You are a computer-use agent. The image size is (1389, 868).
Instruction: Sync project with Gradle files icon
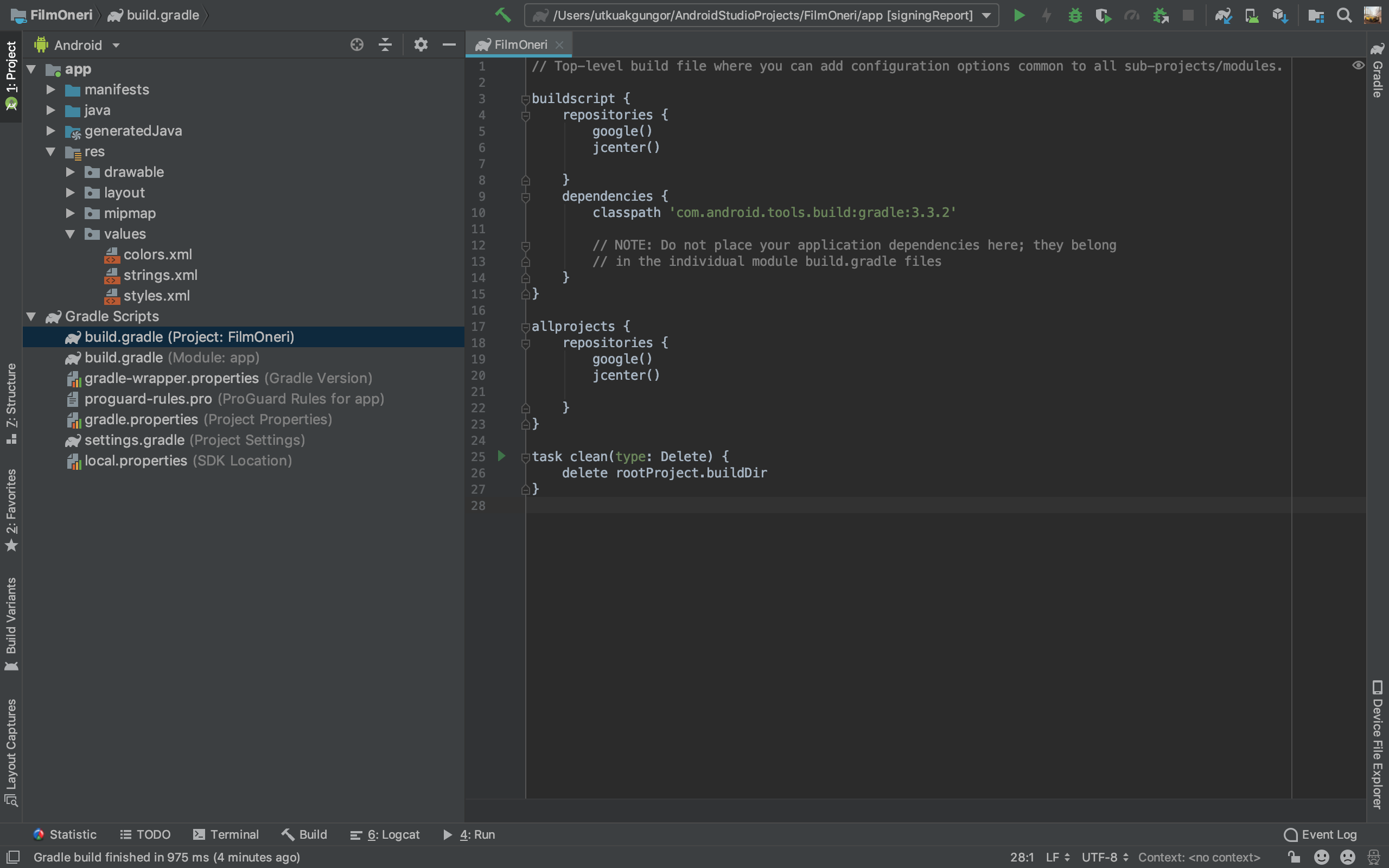click(x=1223, y=16)
